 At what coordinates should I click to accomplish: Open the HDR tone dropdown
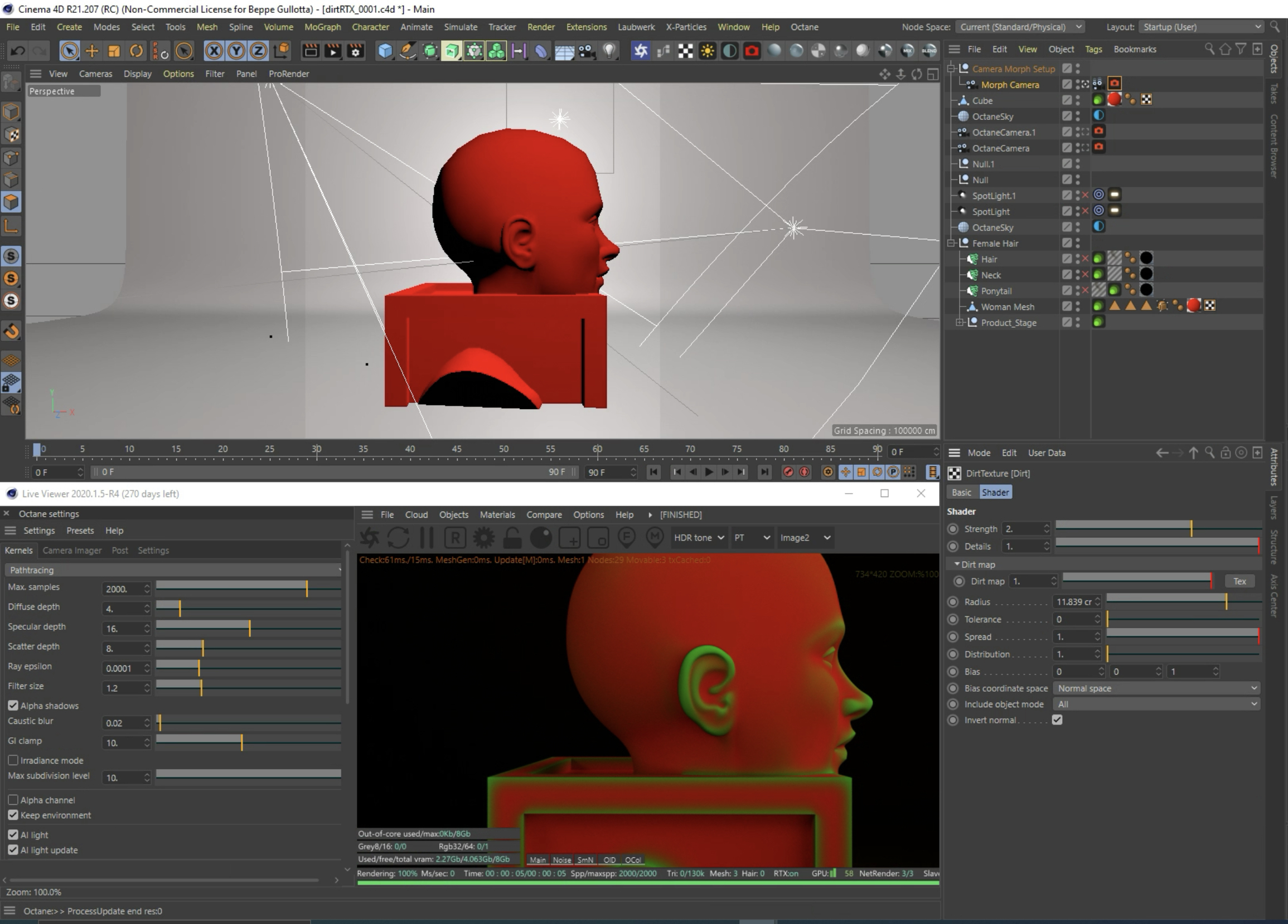[698, 537]
